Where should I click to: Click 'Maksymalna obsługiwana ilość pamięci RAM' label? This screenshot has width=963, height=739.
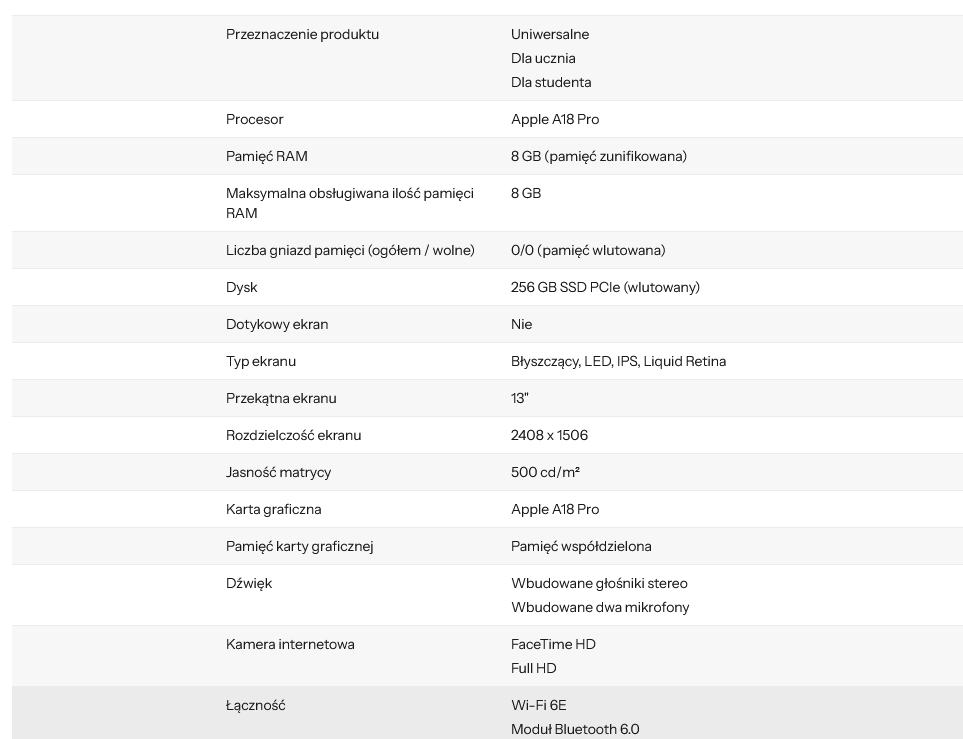click(349, 203)
